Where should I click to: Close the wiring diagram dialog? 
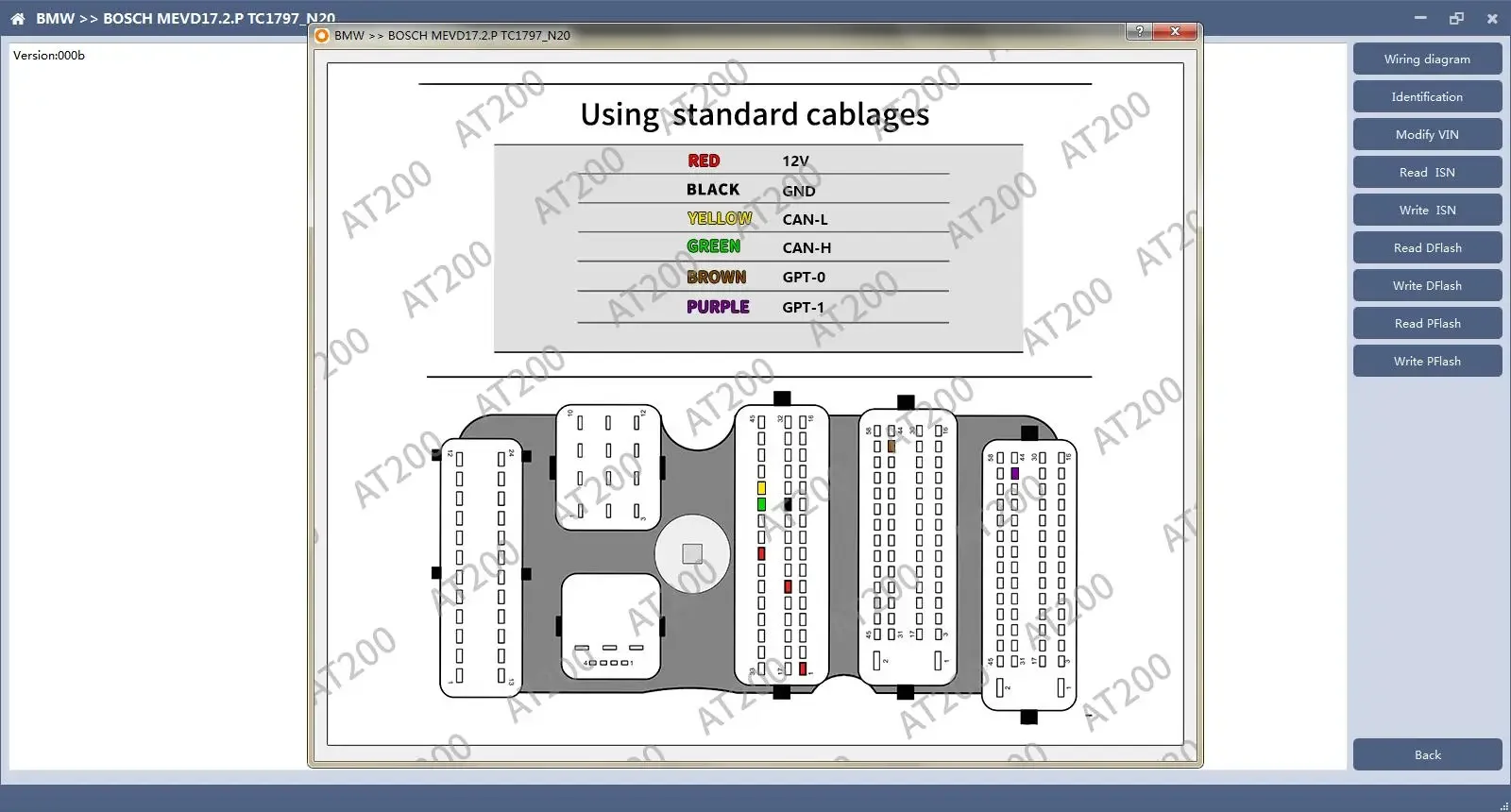coord(1176,31)
